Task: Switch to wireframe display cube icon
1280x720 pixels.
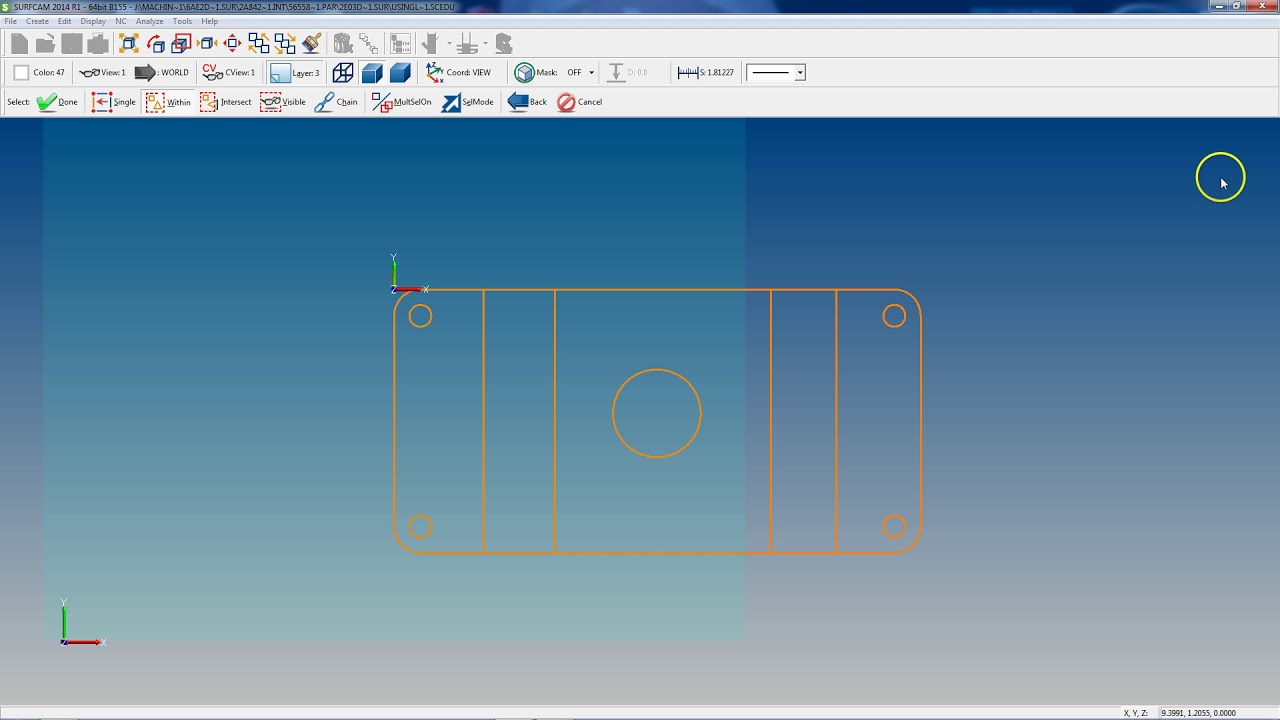Action: click(343, 73)
